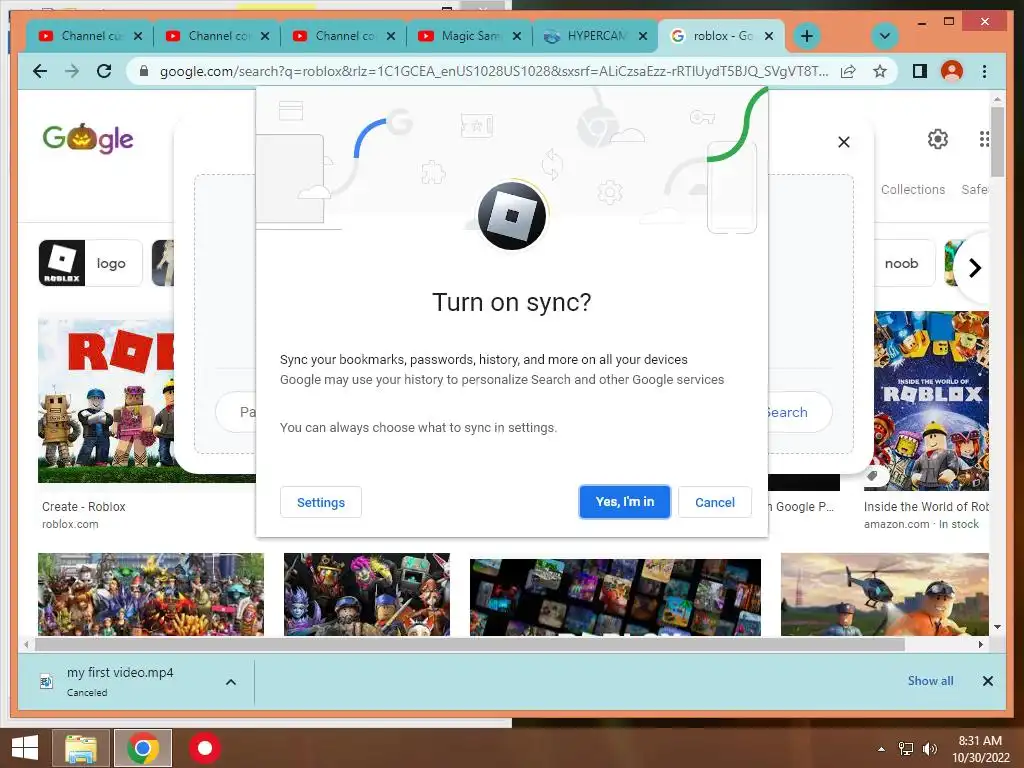Click the scroll down arrow
This screenshot has height=768, width=1024.
click(997, 627)
